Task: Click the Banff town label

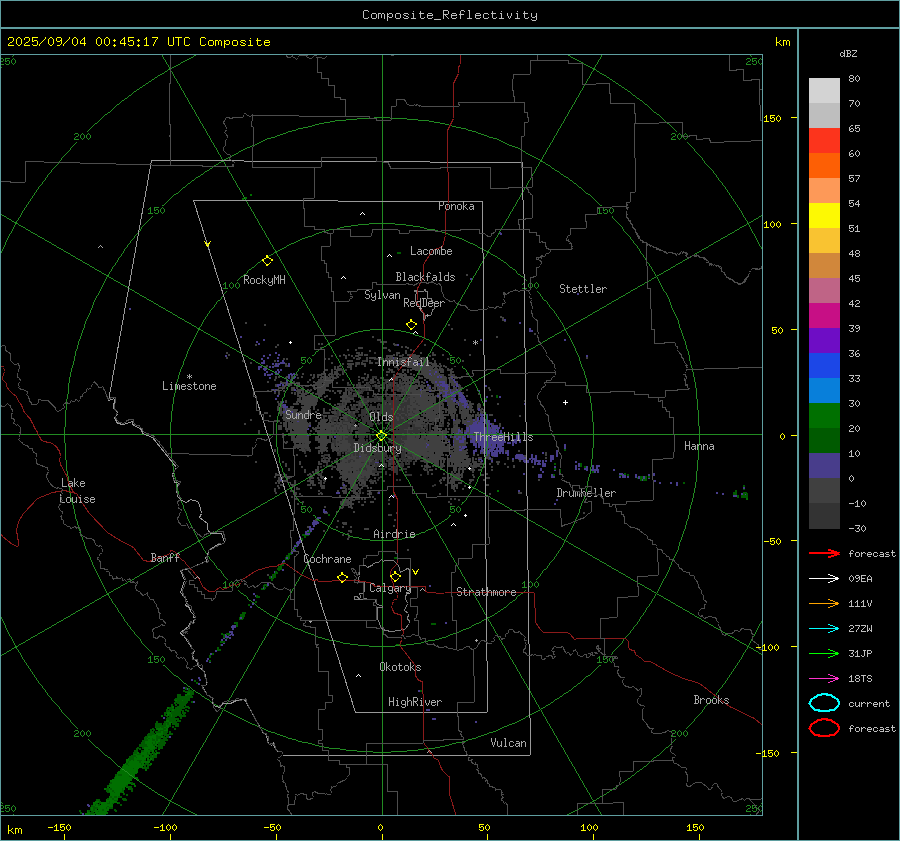Action: (165, 557)
